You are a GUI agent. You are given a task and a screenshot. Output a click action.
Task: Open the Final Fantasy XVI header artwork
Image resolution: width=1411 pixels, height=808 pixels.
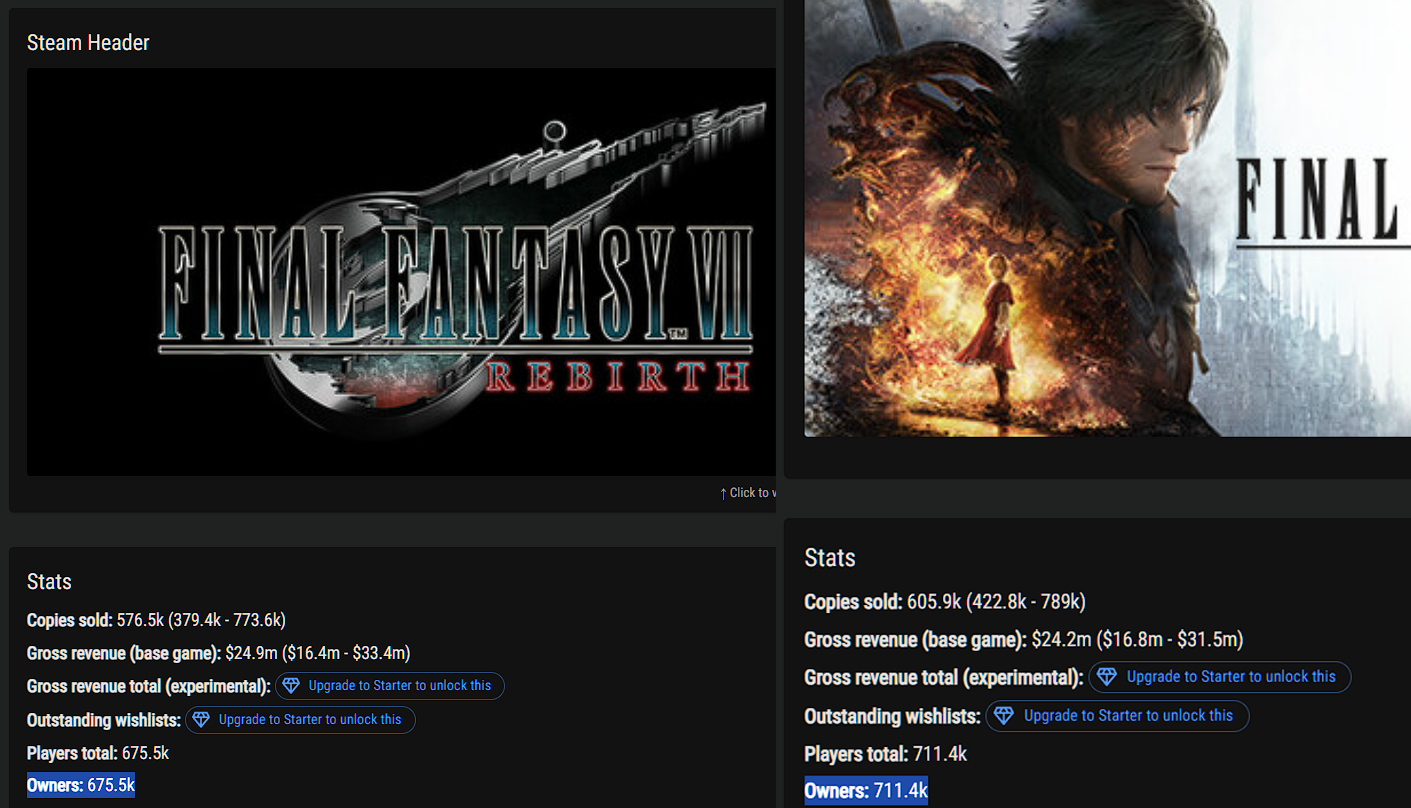click(x=1108, y=218)
